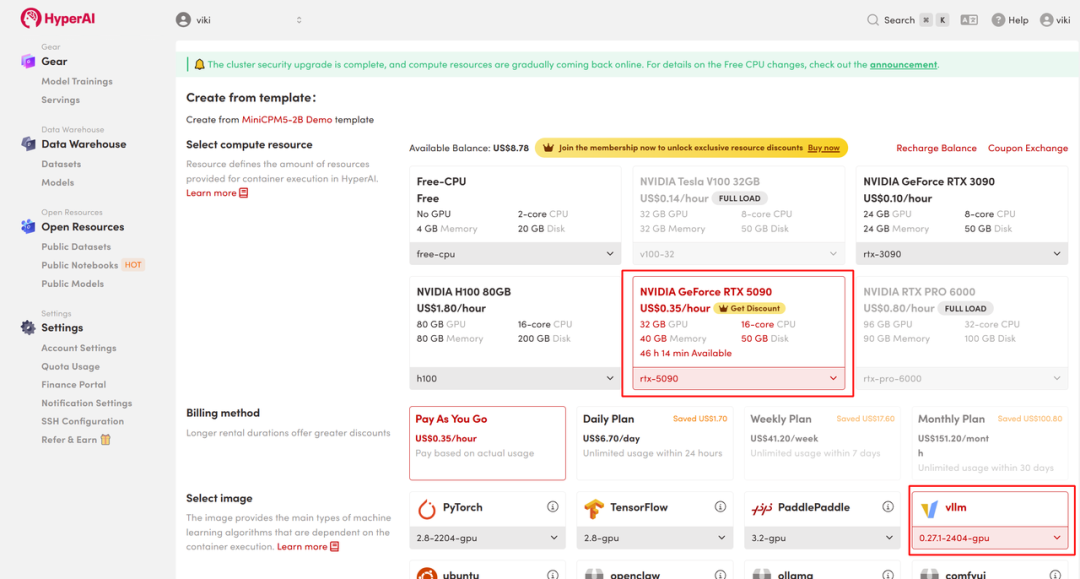Select the Pay As You Go billing option
Screen dimensions: 1080x579
[487, 443]
